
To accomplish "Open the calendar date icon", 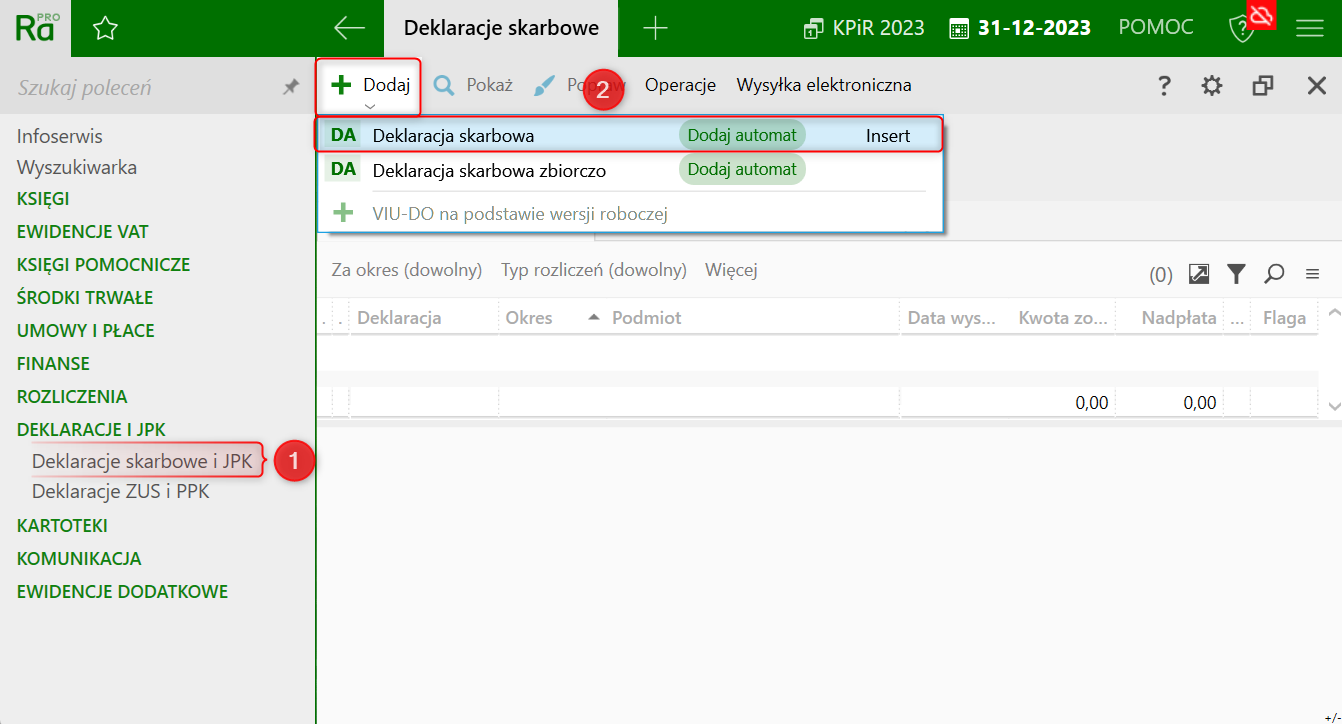I will pyautogui.click(x=959, y=28).
